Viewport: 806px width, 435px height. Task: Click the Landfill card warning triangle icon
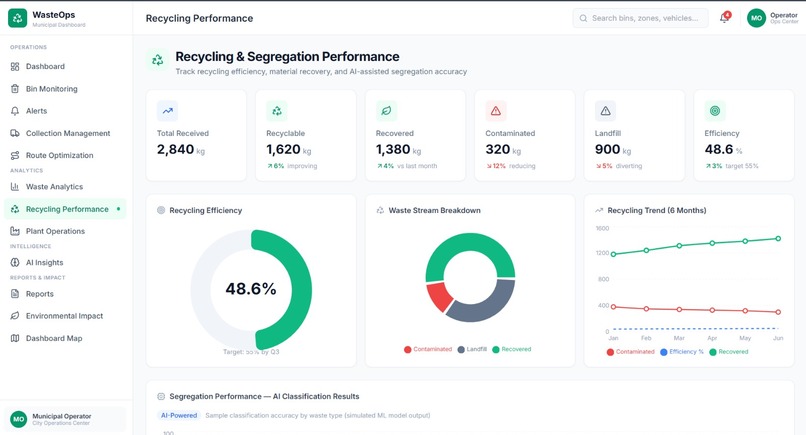(x=605, y=111)
